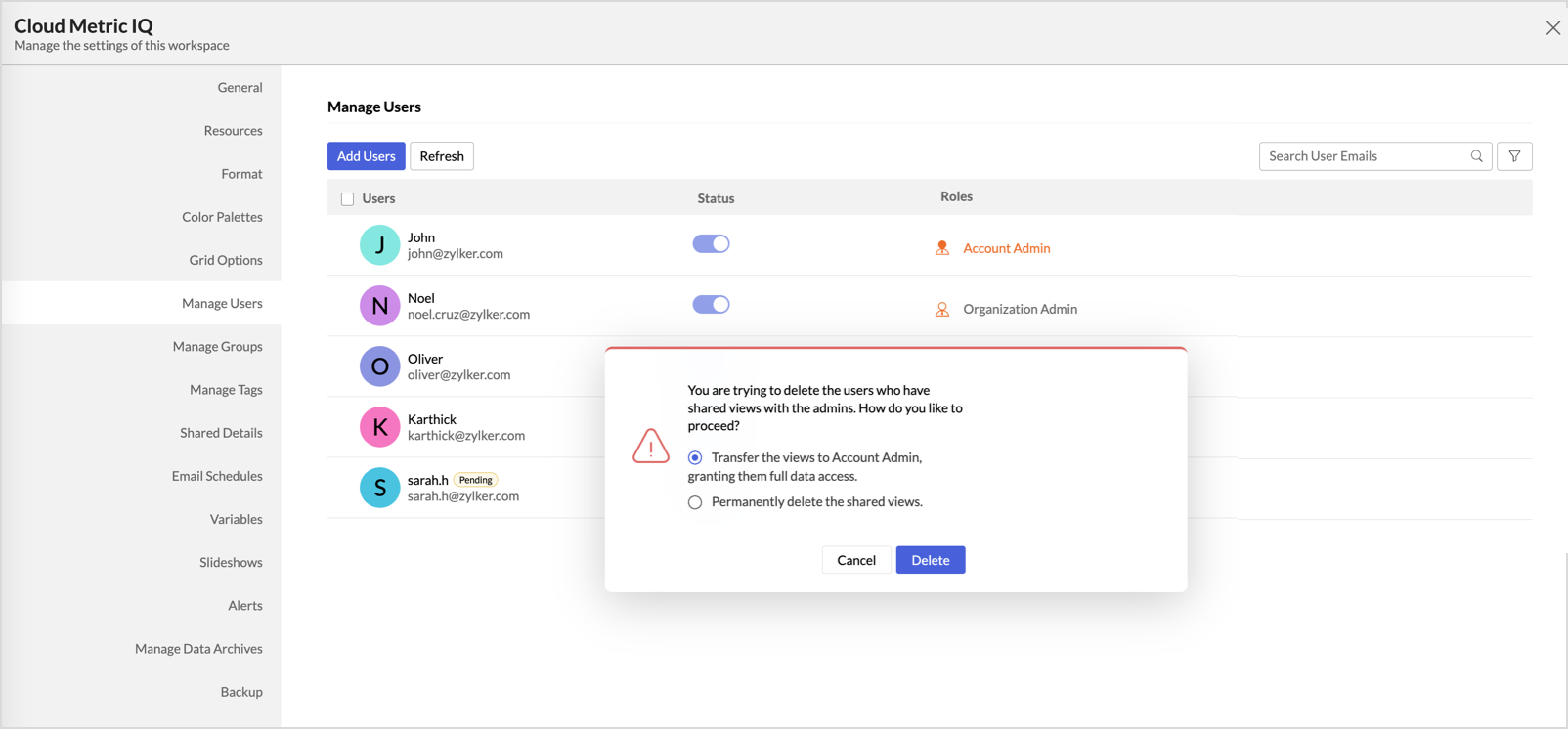Screen dimensions: 1568x729
Task: Click sarah.h@zylker.com email text
Action: coord(463,496)
